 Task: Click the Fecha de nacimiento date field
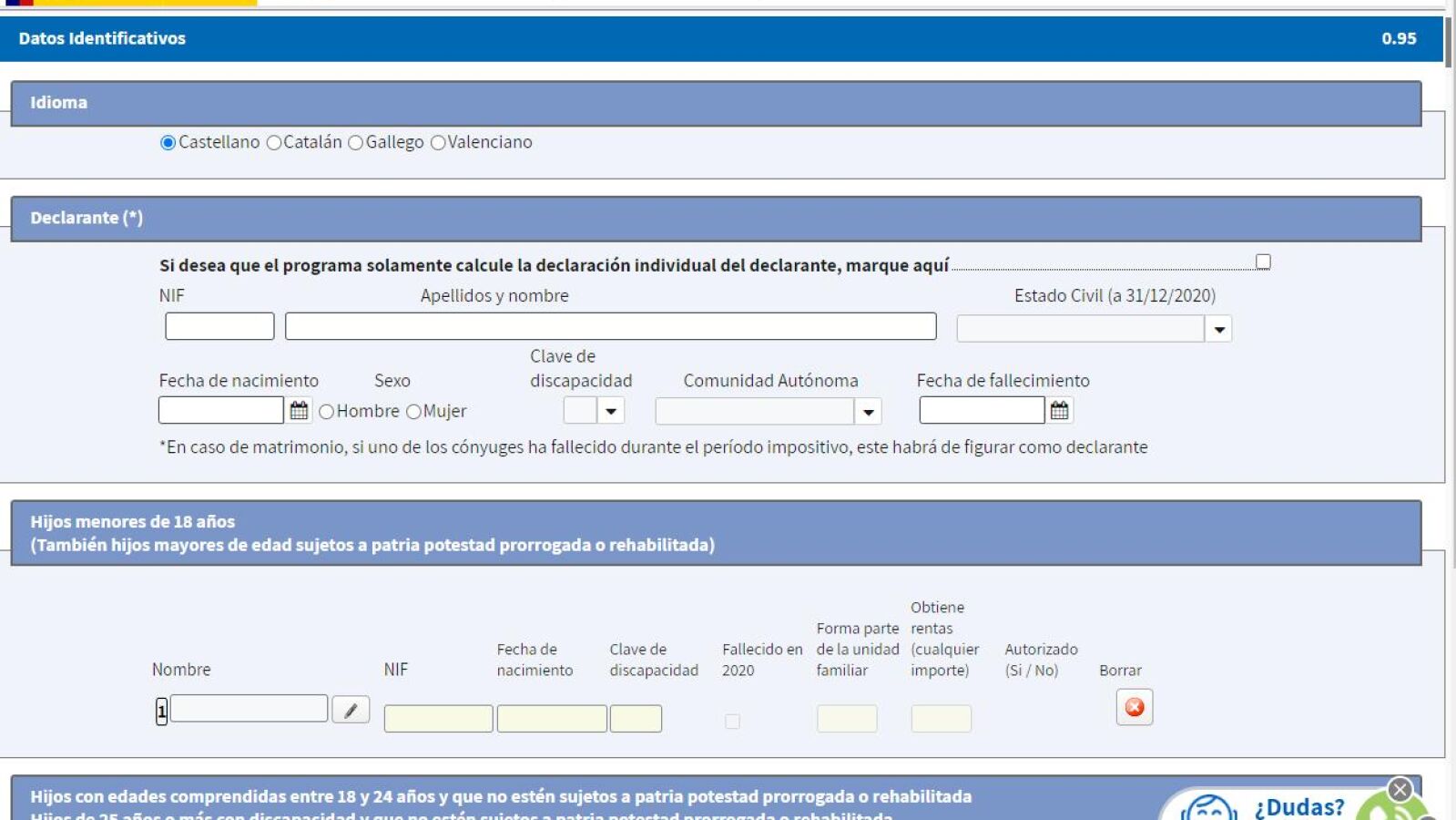click(x=221, y=411)
